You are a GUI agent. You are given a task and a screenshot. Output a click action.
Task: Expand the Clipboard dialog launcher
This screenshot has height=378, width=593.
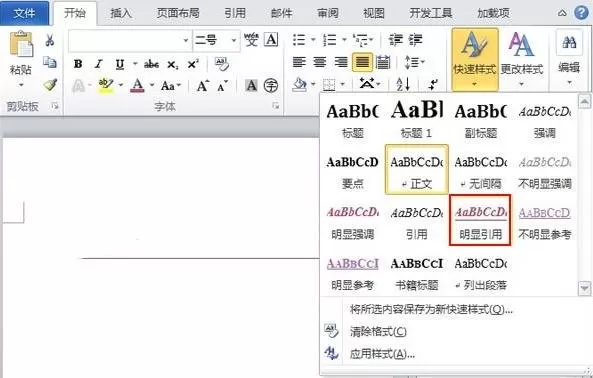(55, 106)
